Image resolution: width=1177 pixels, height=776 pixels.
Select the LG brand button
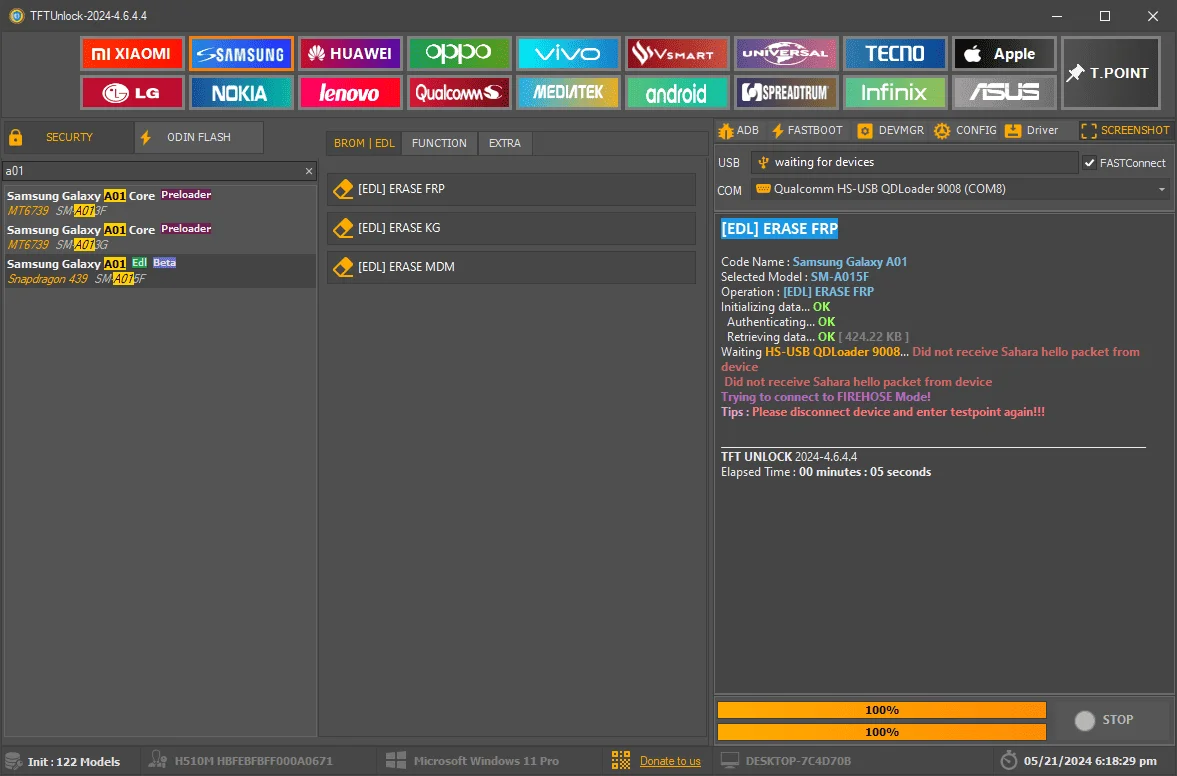132,93
